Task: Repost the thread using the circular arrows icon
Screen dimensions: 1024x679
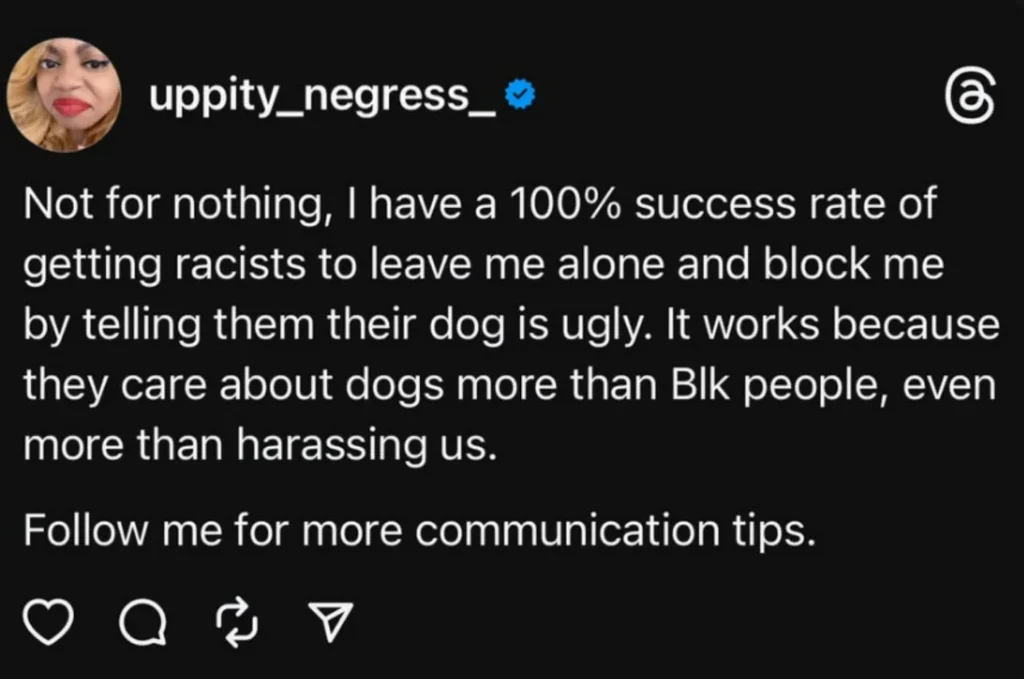Action: point(236,623)
